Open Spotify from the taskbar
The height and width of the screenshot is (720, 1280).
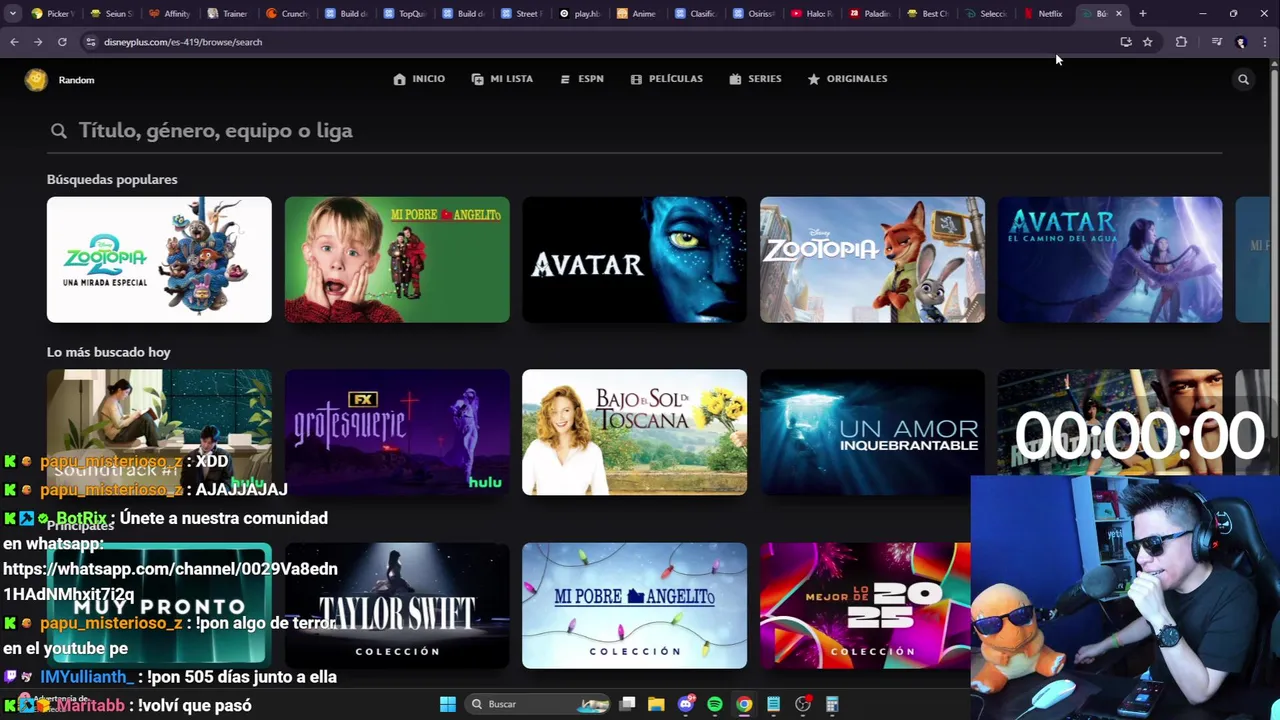click(x=715, y=704)
